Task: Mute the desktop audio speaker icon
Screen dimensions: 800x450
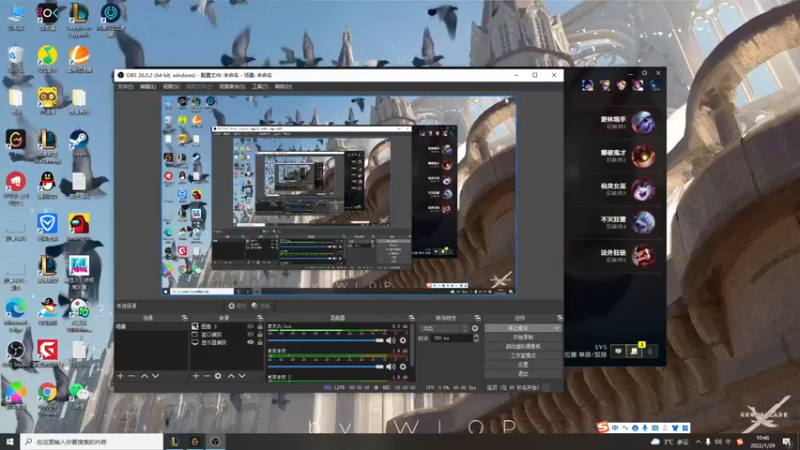Action: pos(391,366)
